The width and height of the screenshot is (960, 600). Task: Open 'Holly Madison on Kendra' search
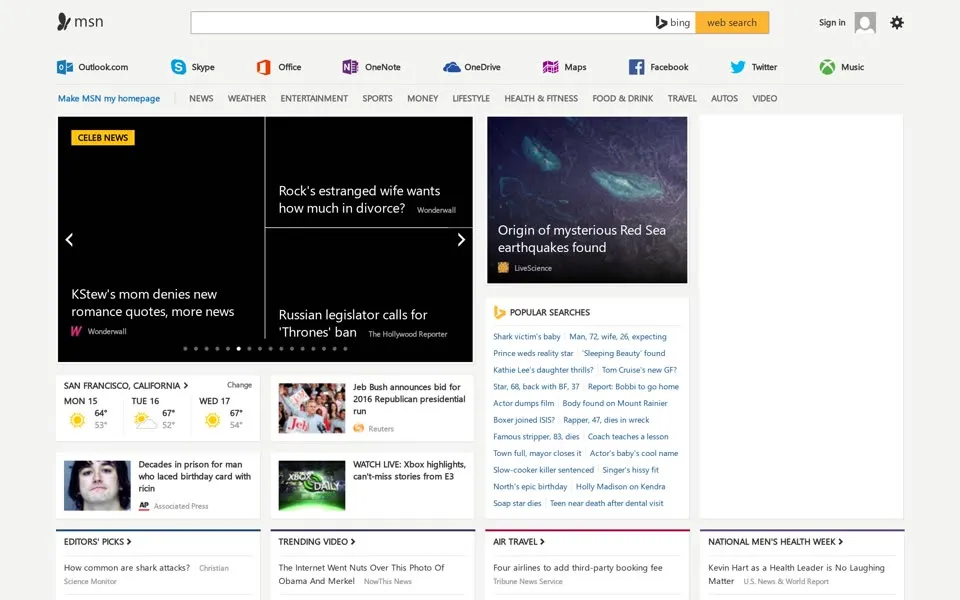[x=620, y=487]
